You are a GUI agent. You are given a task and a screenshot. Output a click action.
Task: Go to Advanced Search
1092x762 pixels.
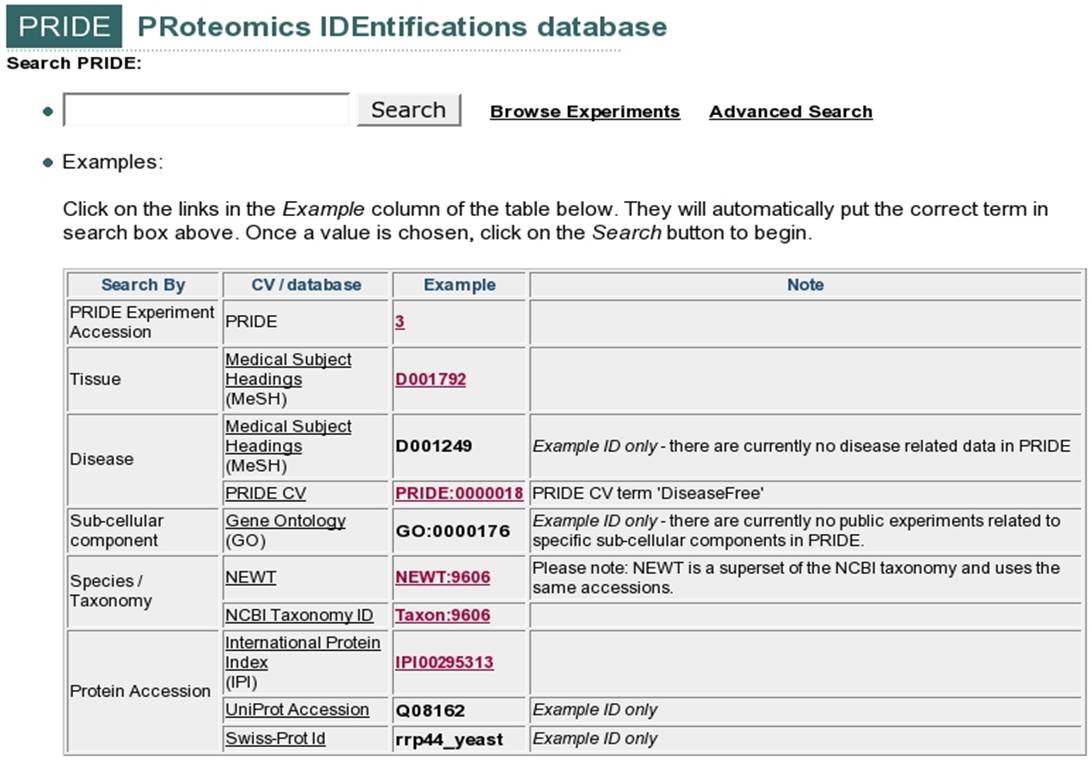coord(790,112)
